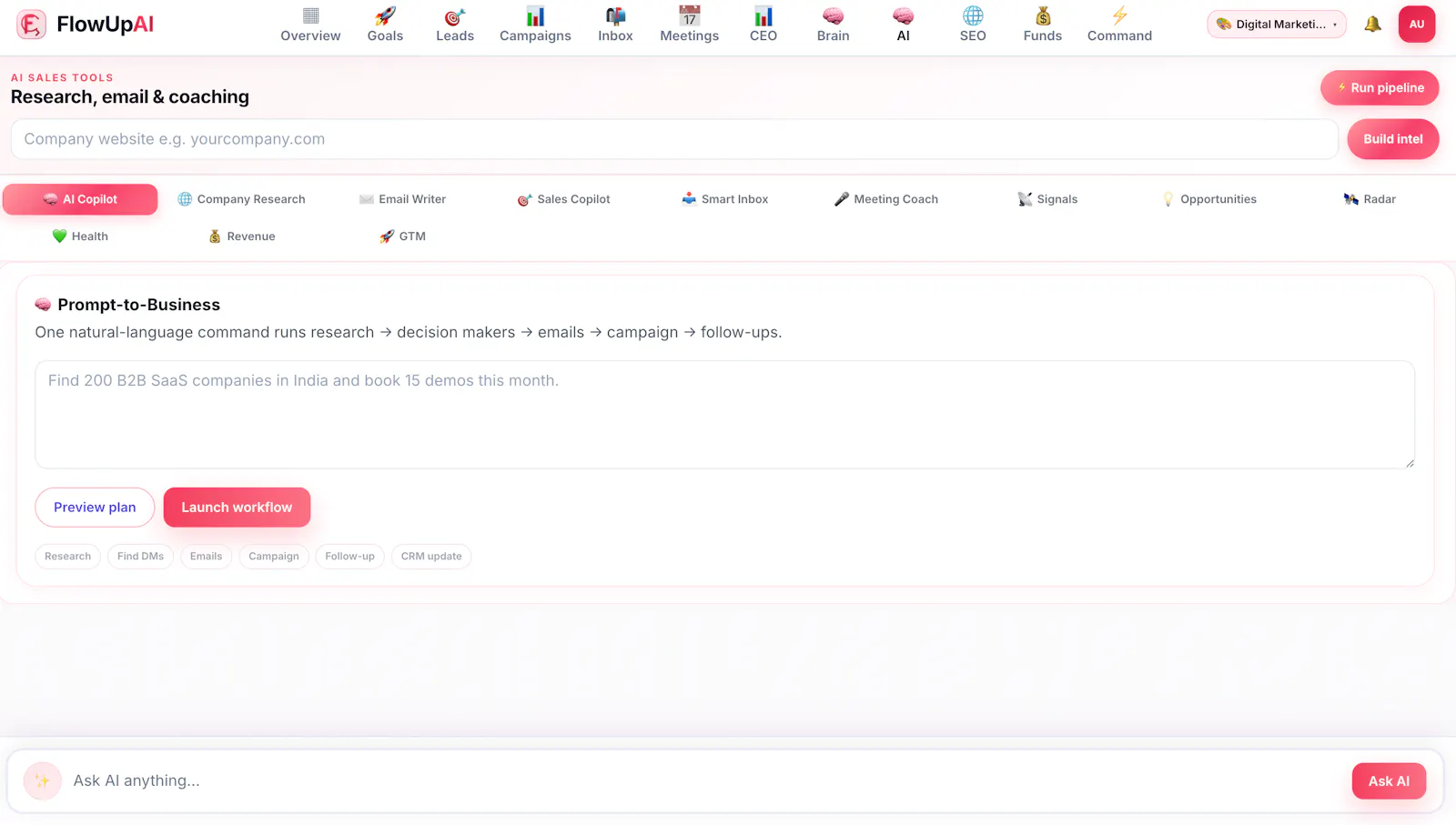
Task: Select the Find DMs step chip
Action: (140, 557)
